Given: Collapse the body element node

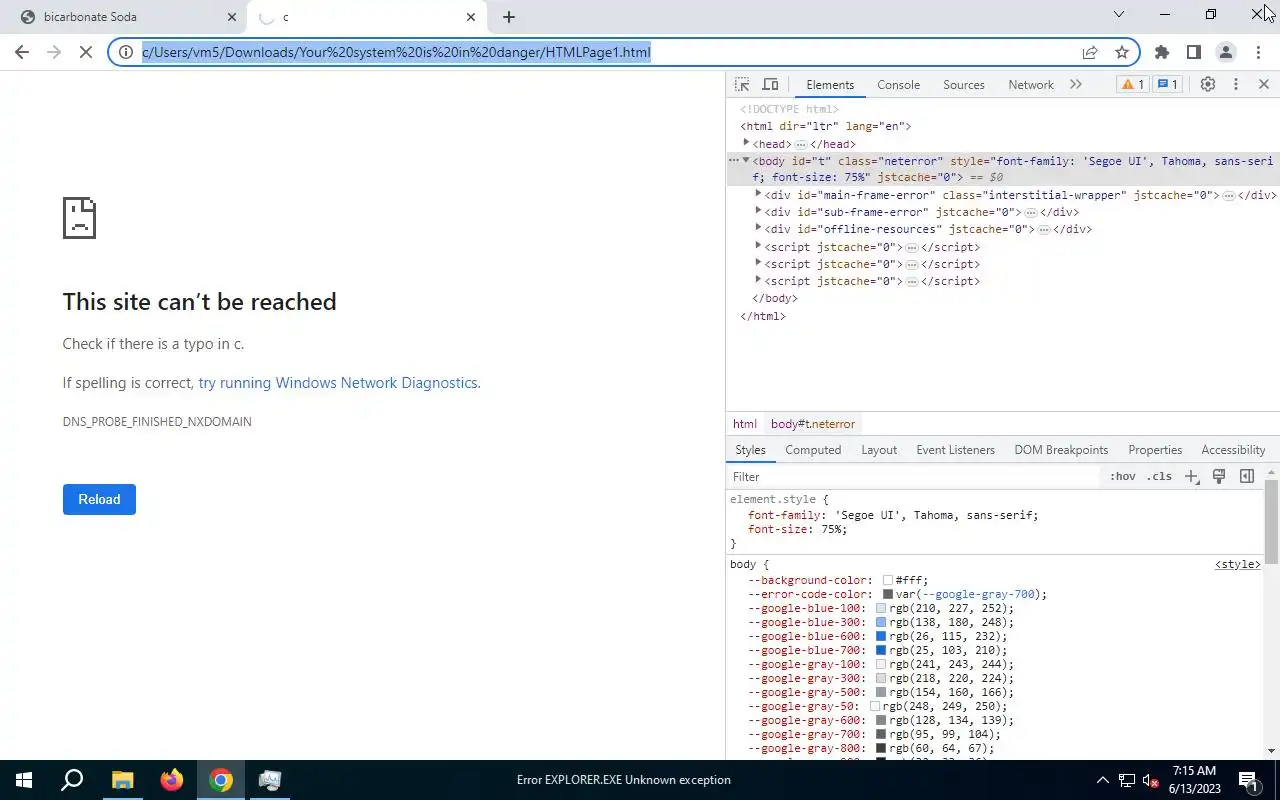Looking at the screenshot, I should pyautogui.click(x=746, y=160).
